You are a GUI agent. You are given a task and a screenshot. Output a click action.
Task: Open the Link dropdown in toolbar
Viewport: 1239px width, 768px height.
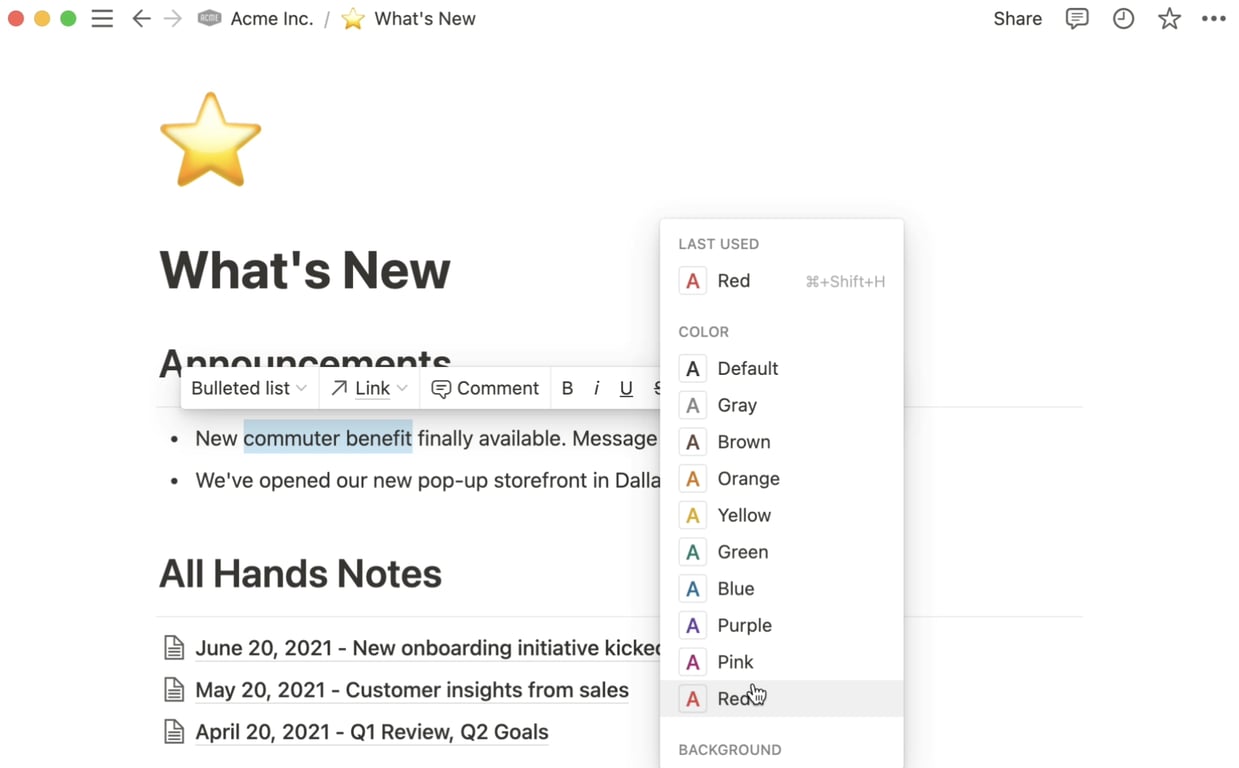pyautogui.click(x=370, y=389)
